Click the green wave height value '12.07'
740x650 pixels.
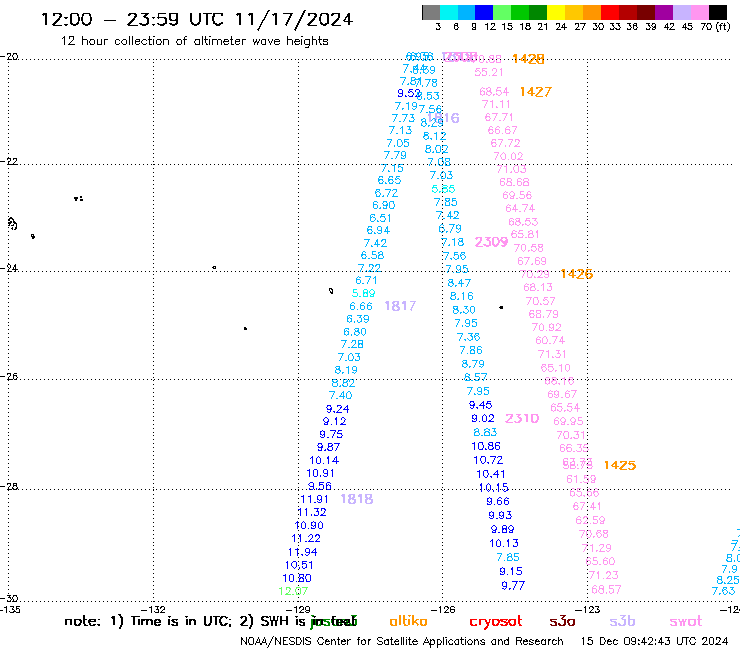point(293,591)
